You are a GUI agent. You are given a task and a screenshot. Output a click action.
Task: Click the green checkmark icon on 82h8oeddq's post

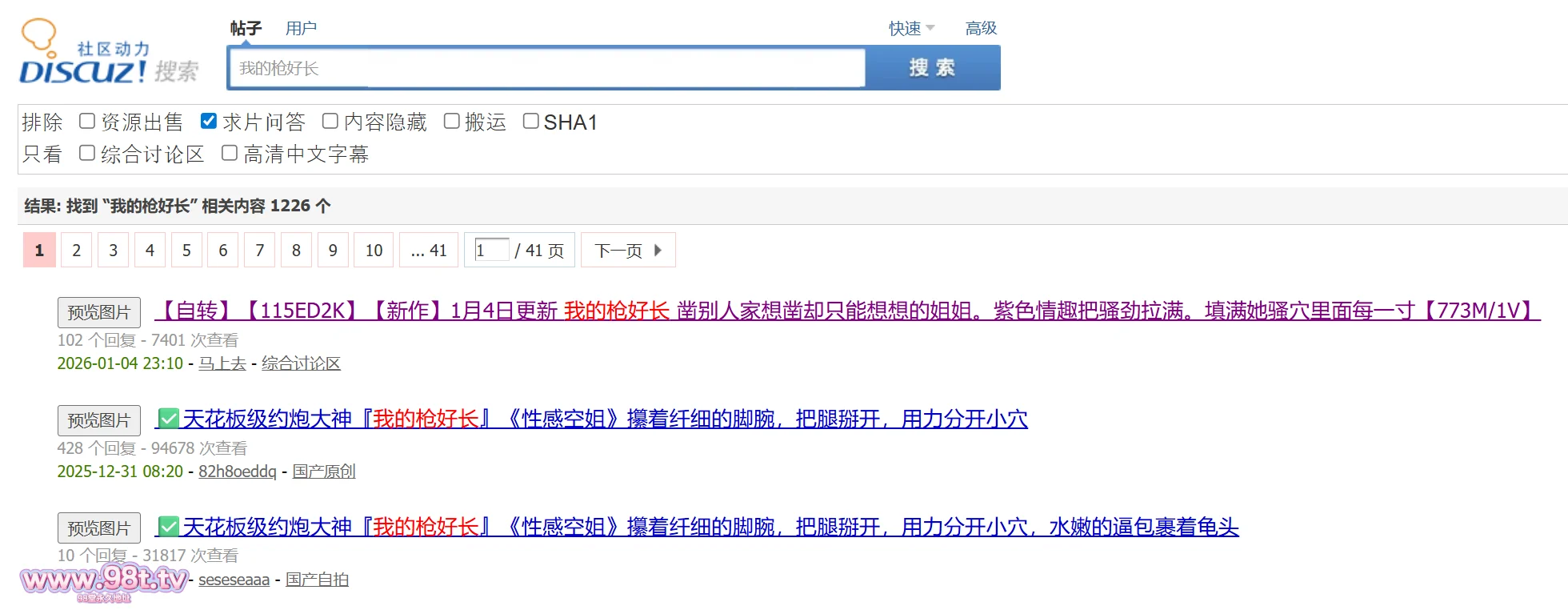[x=168, y=419]
